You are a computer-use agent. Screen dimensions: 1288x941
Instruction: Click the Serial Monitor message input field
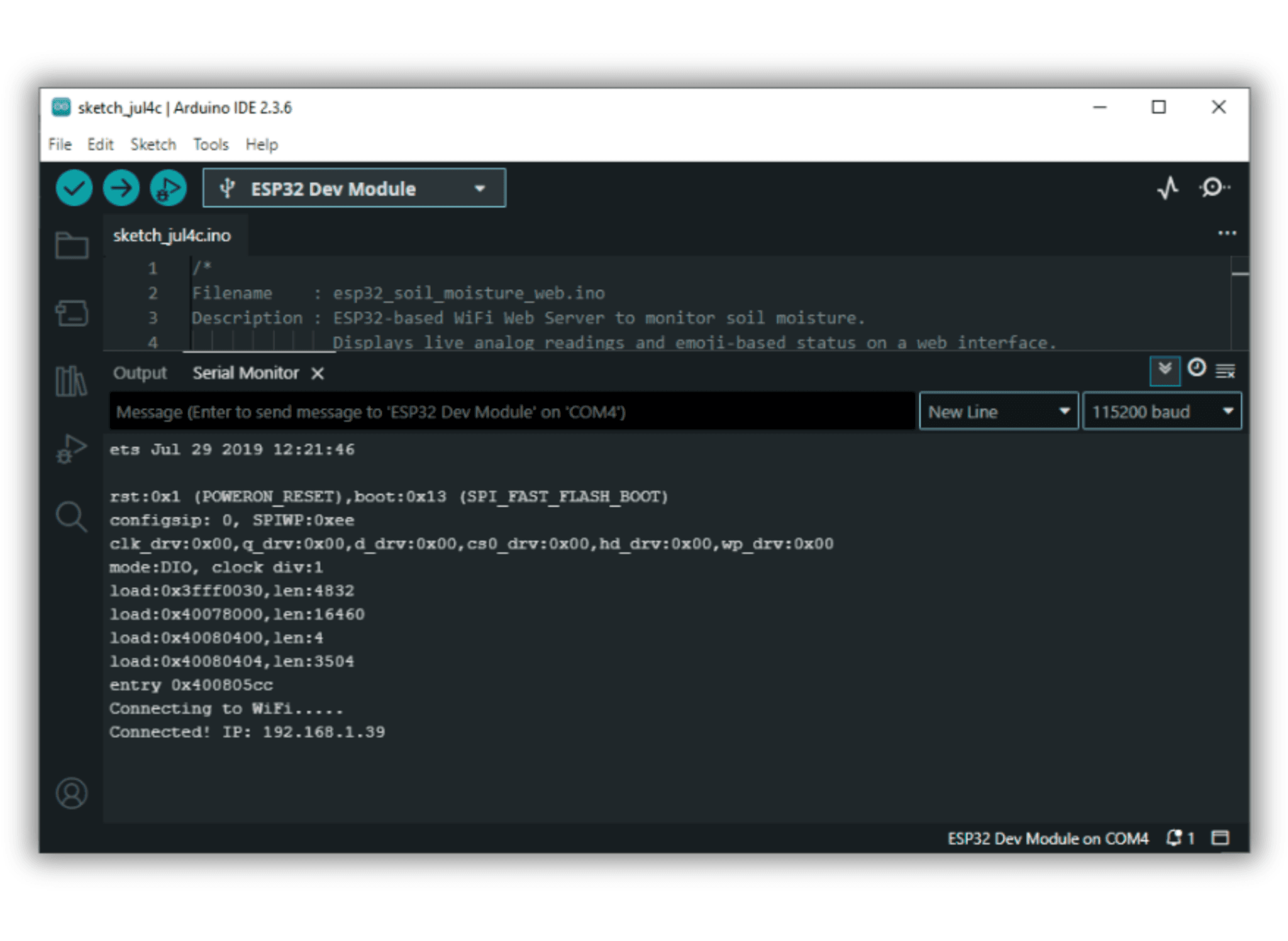pyautogui.click(x=503, y=412)
